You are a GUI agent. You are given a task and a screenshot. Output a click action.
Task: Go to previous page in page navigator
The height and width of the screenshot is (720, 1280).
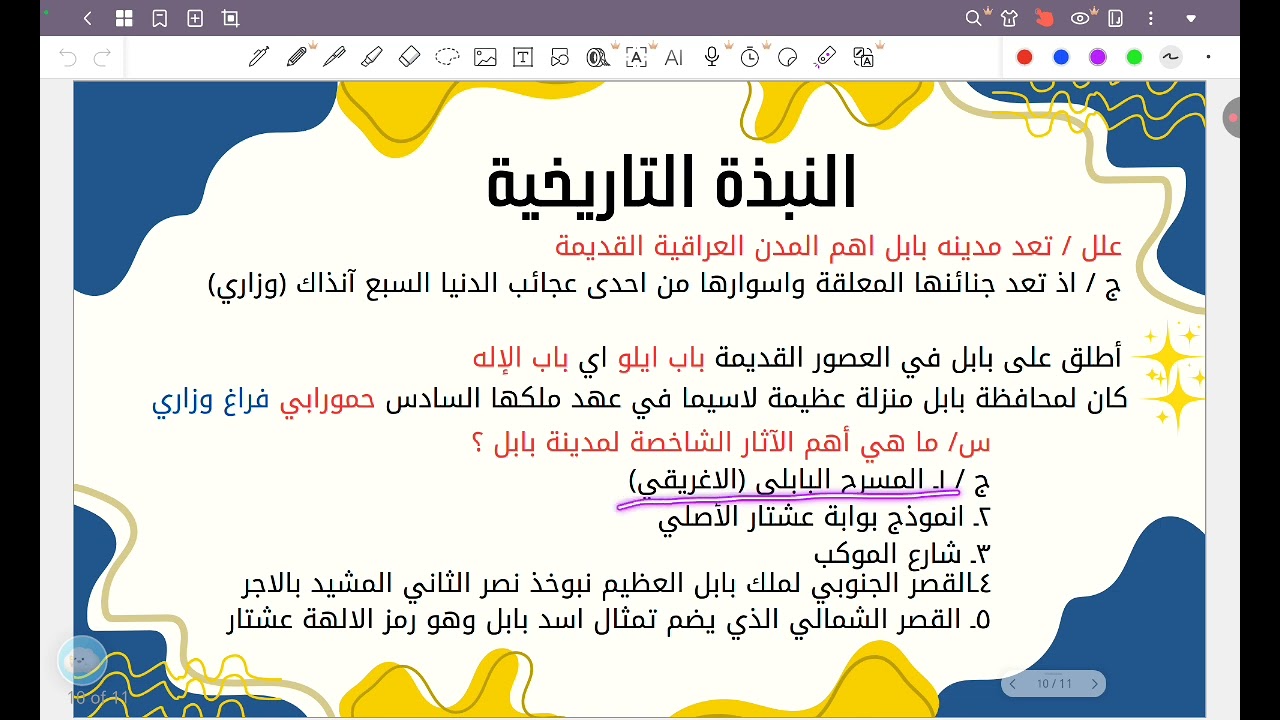click(1013, 684)
